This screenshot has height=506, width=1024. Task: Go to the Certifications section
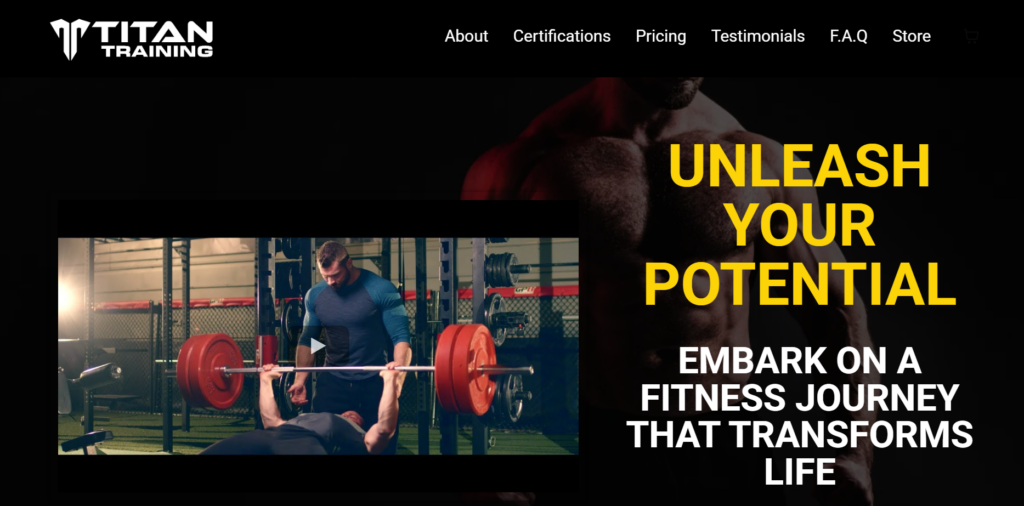(562, 36)
